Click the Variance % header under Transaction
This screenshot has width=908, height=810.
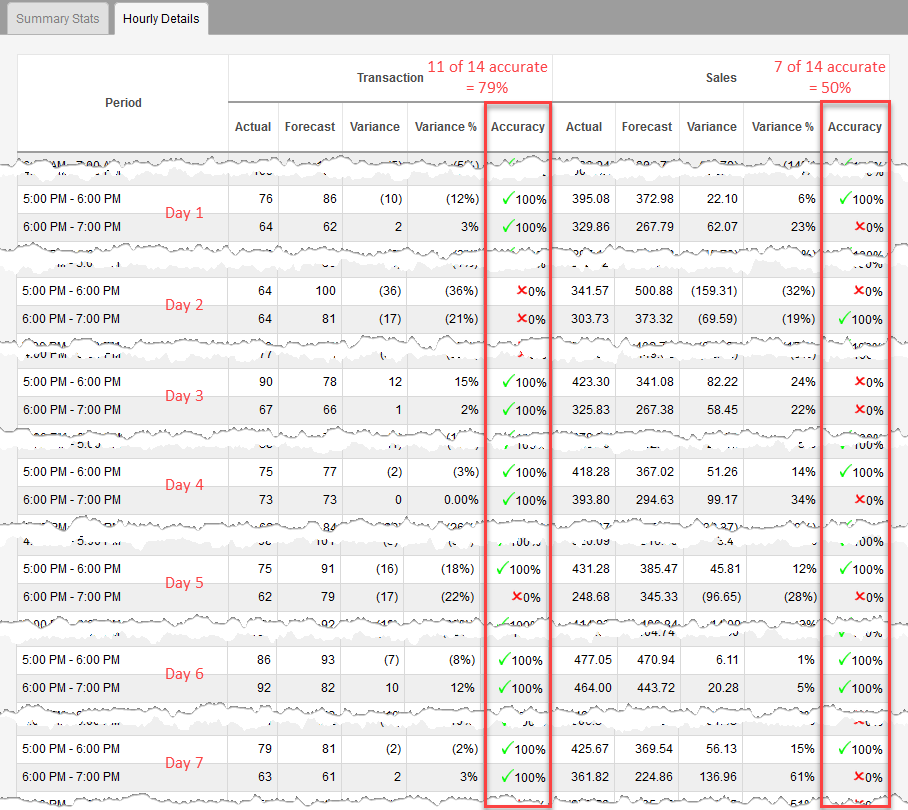click(x=445, y=127)
